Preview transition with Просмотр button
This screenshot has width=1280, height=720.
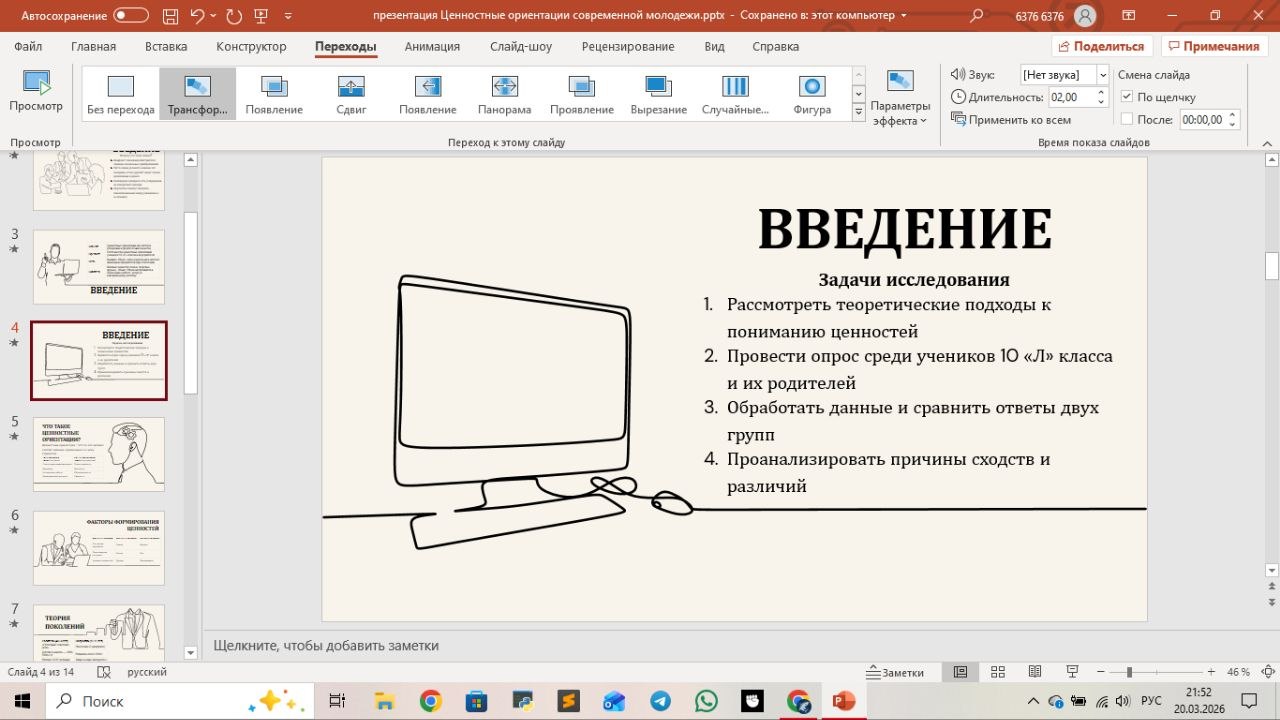(x=36, y=92)
